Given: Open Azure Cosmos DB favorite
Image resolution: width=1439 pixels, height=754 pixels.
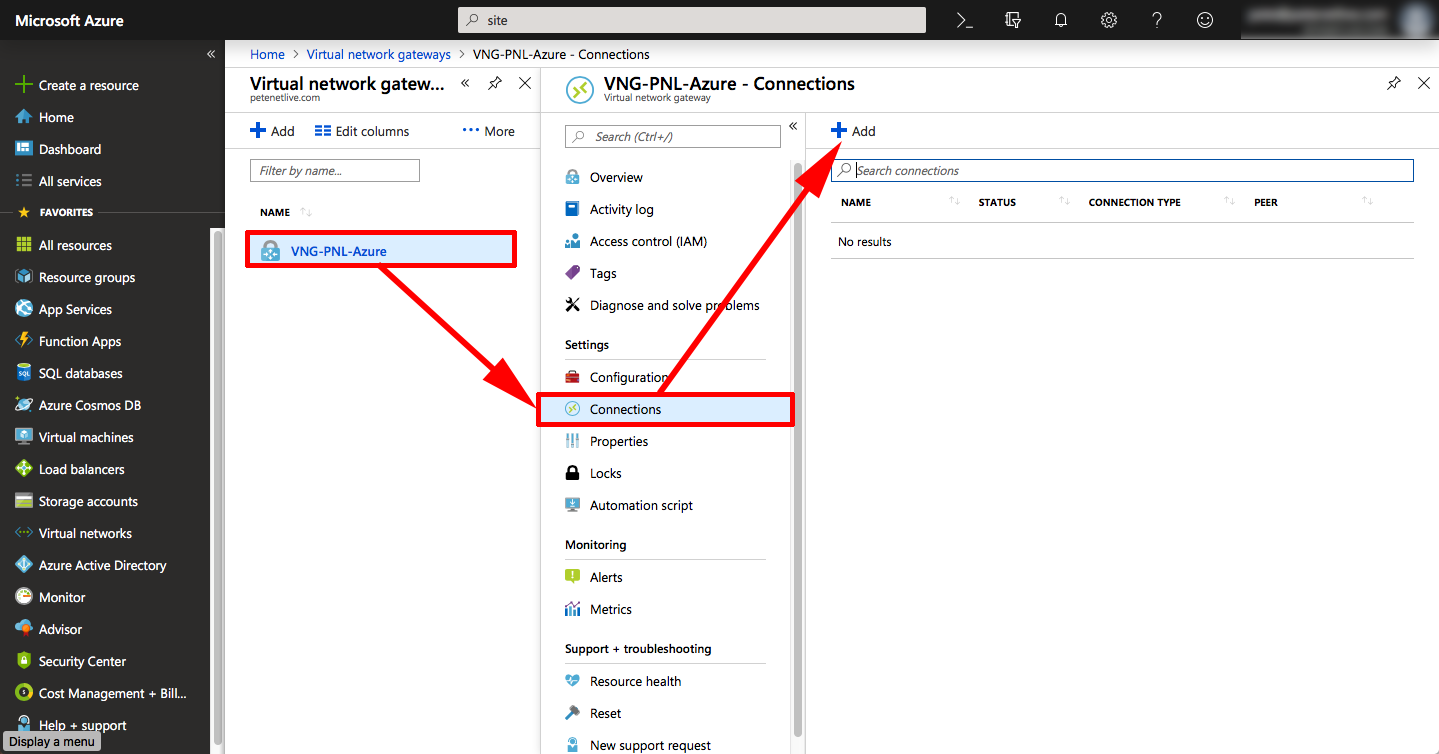Looking at the screenshot, I should [78, 405].
